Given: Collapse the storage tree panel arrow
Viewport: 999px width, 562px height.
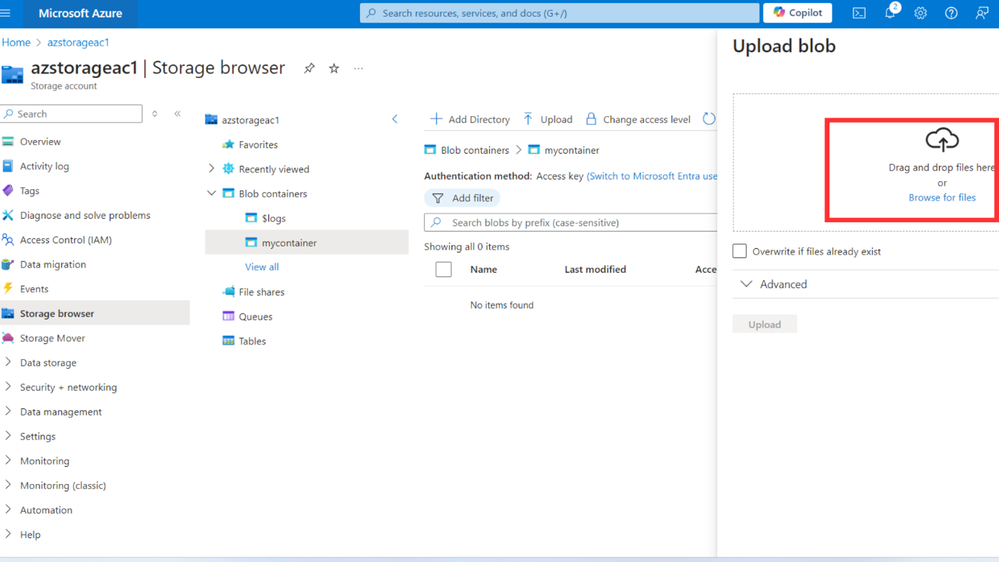Looking at the screenshot, I should coord(395,119).
